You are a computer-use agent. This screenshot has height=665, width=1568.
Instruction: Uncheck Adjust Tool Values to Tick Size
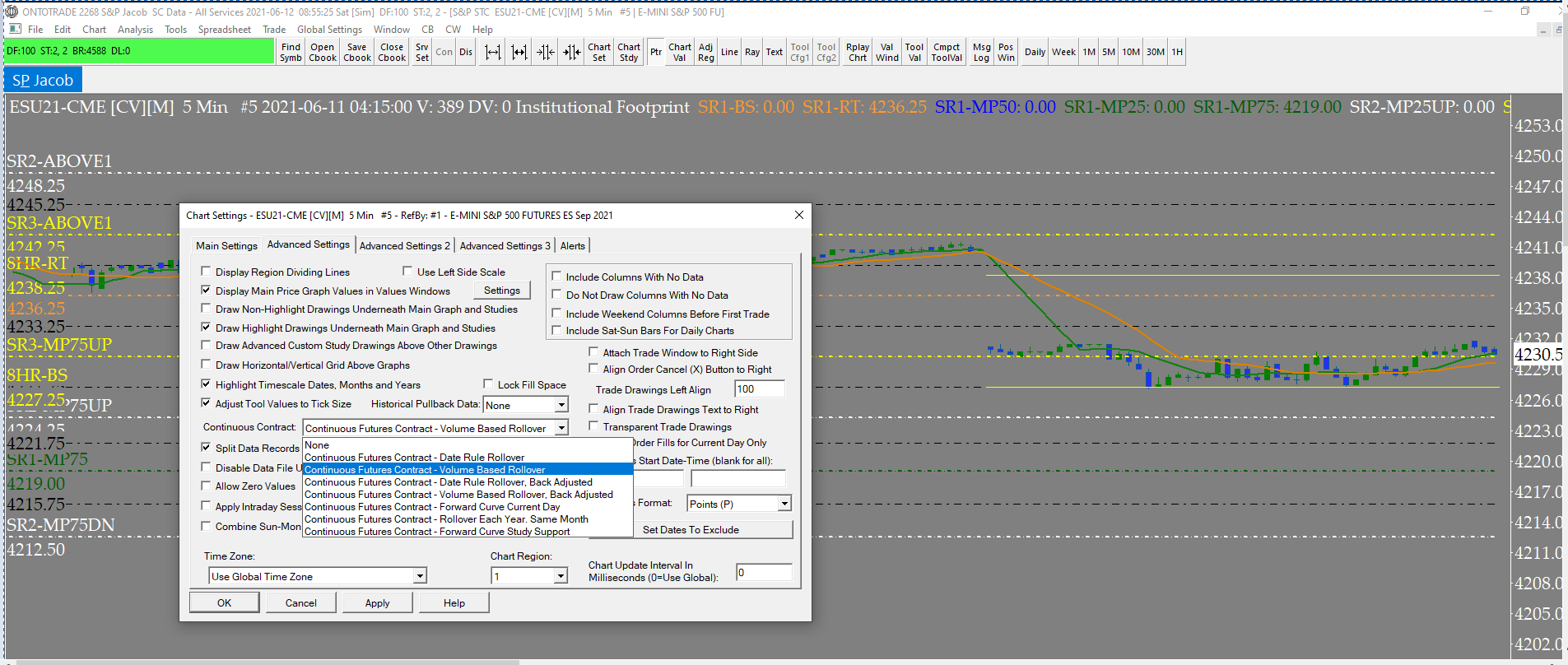(207, 403)
